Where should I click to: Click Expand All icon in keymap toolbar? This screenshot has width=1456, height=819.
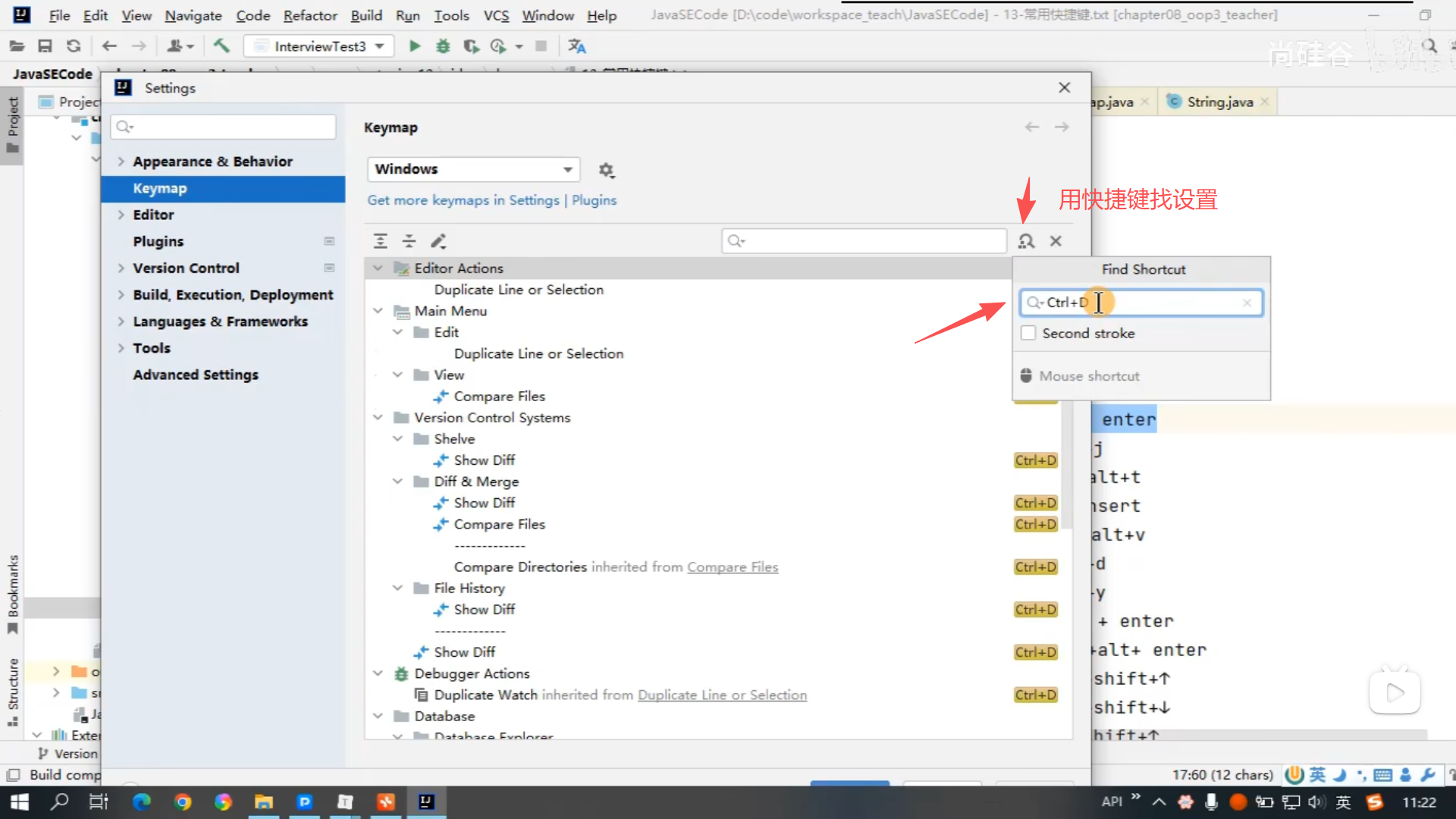(381, 241)
